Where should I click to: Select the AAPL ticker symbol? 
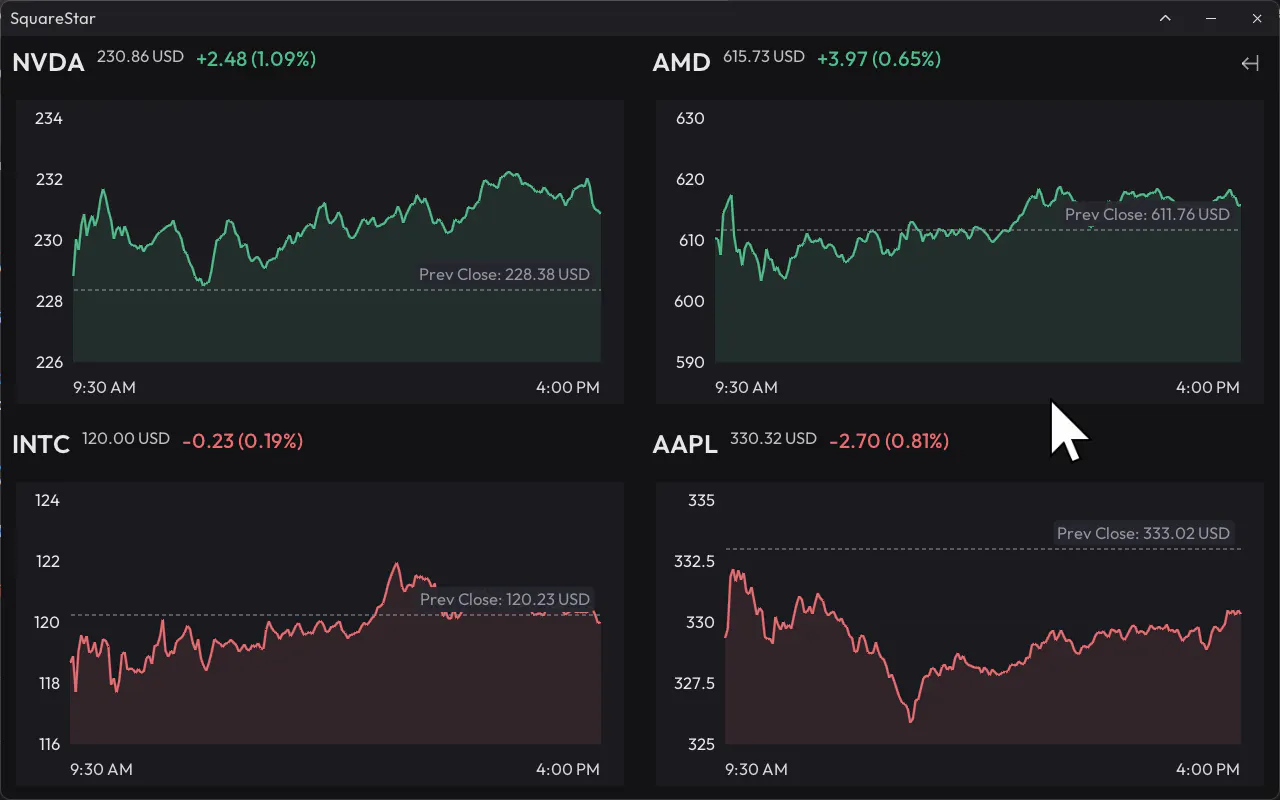click(685, 444)
